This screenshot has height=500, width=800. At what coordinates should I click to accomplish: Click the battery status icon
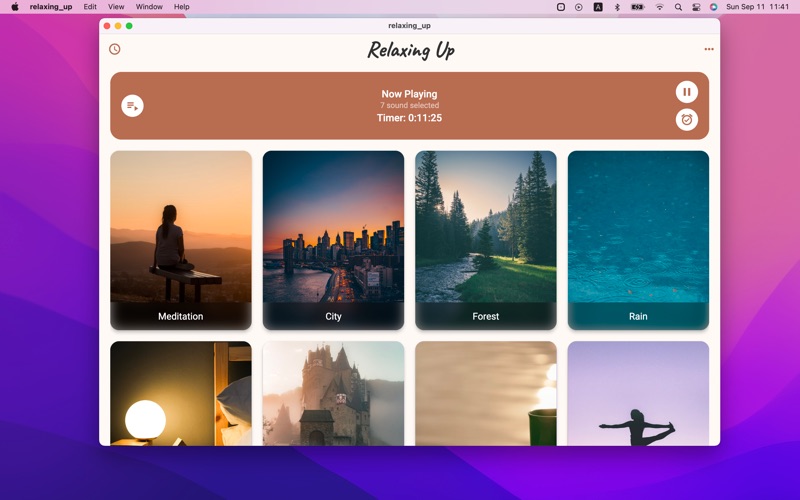[638, 7]
